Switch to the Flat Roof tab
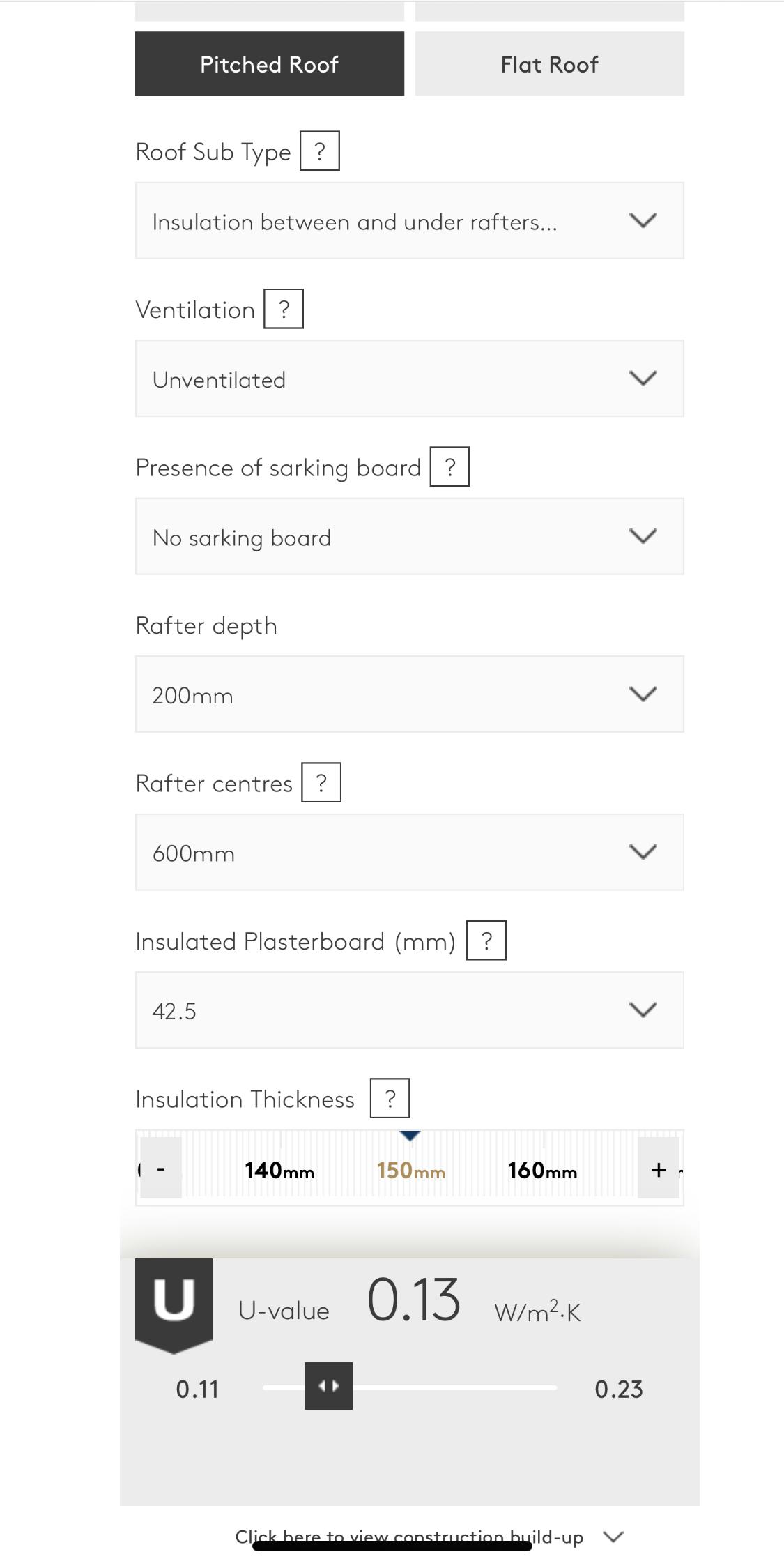 point(549,63)
